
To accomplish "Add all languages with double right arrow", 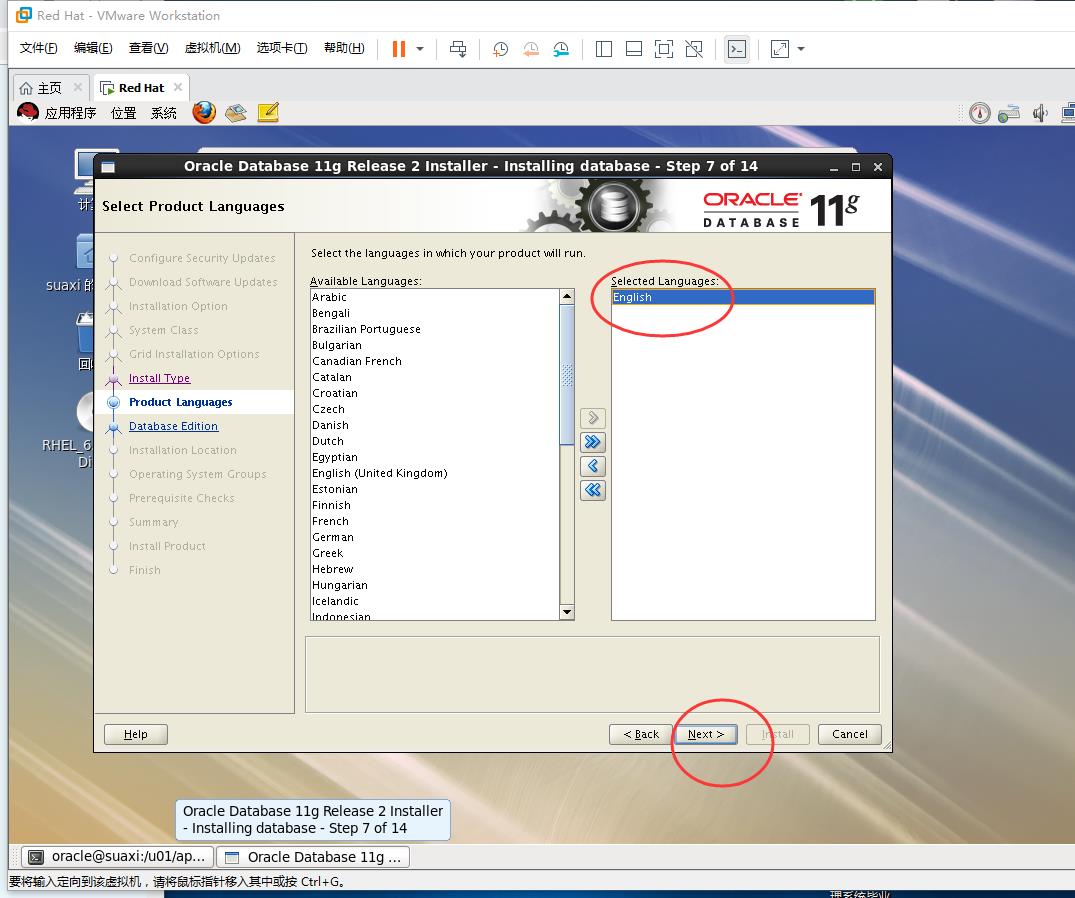I will click(x=592, y=441).
